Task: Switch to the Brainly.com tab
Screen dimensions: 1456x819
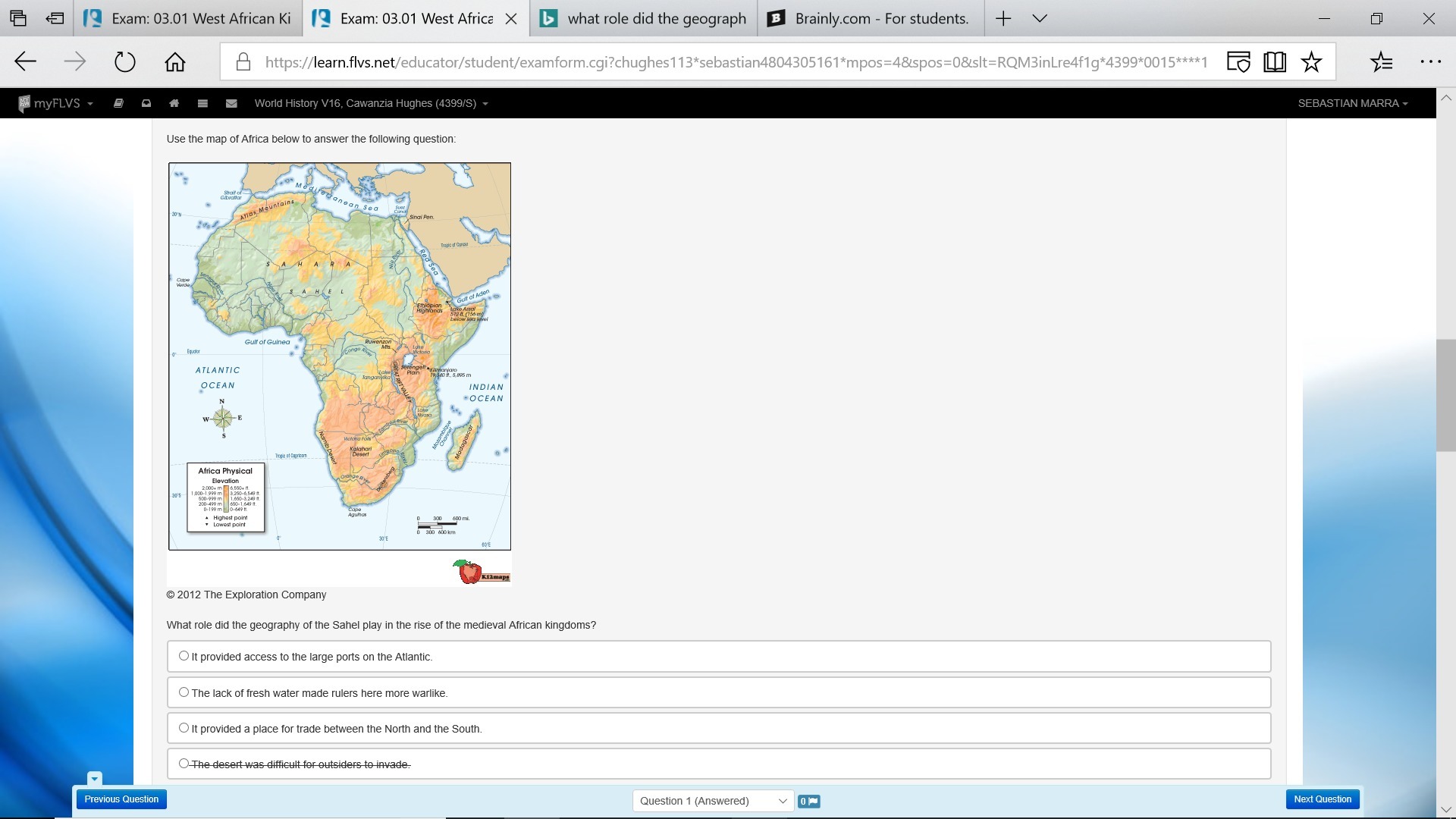Action: tap(871, 19)
